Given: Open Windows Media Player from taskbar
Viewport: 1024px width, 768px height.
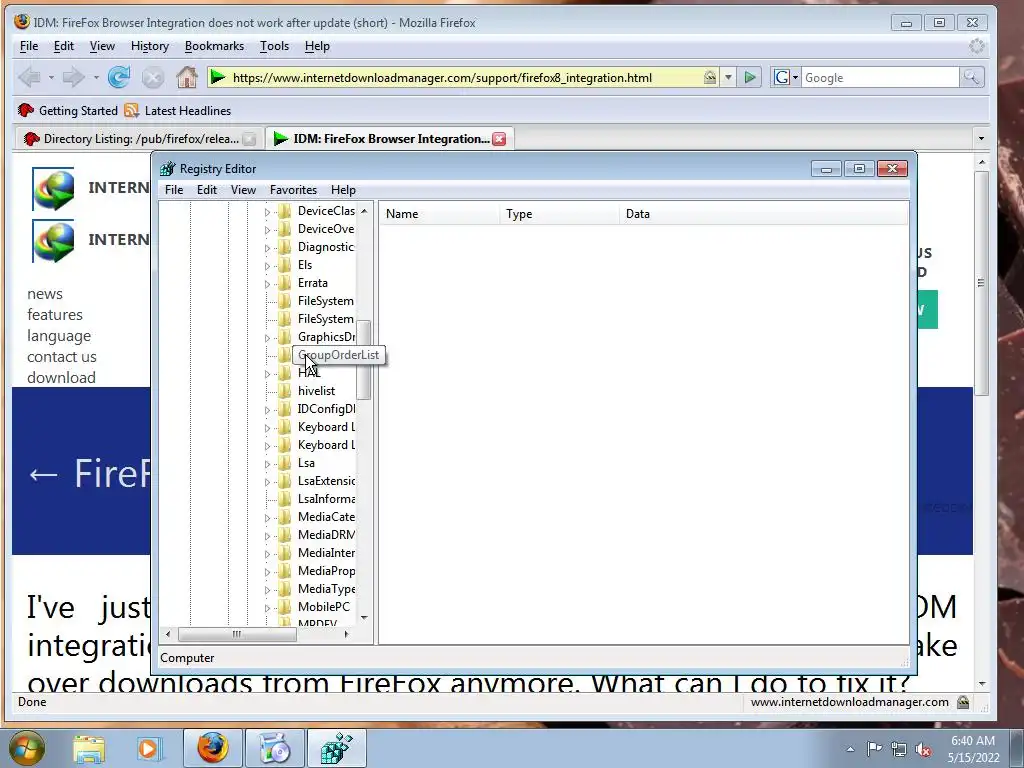Looking at the screenshot, I should pyautogui.click(x=150, y=748).
